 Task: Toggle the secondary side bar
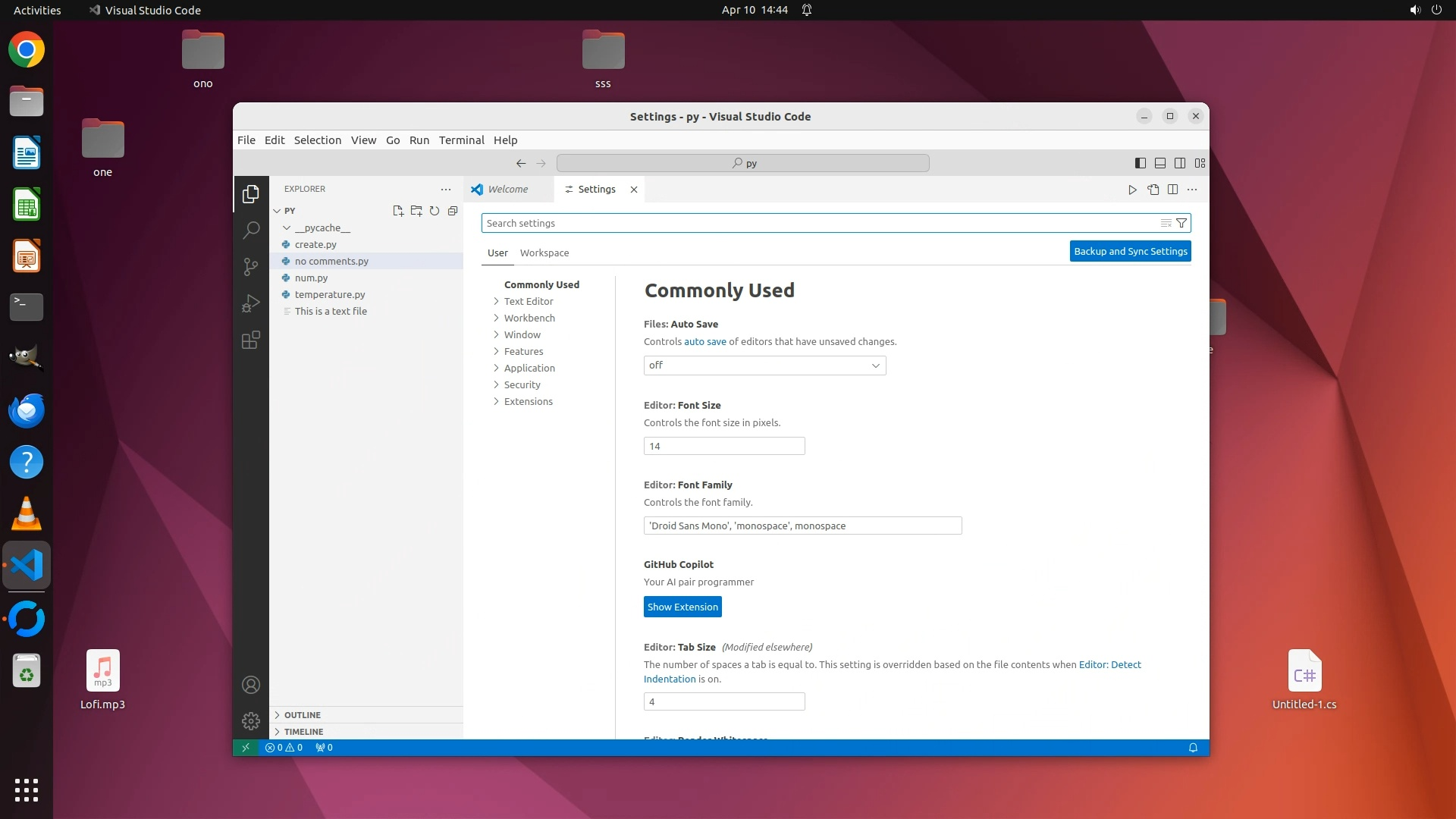coord(1180,163)
